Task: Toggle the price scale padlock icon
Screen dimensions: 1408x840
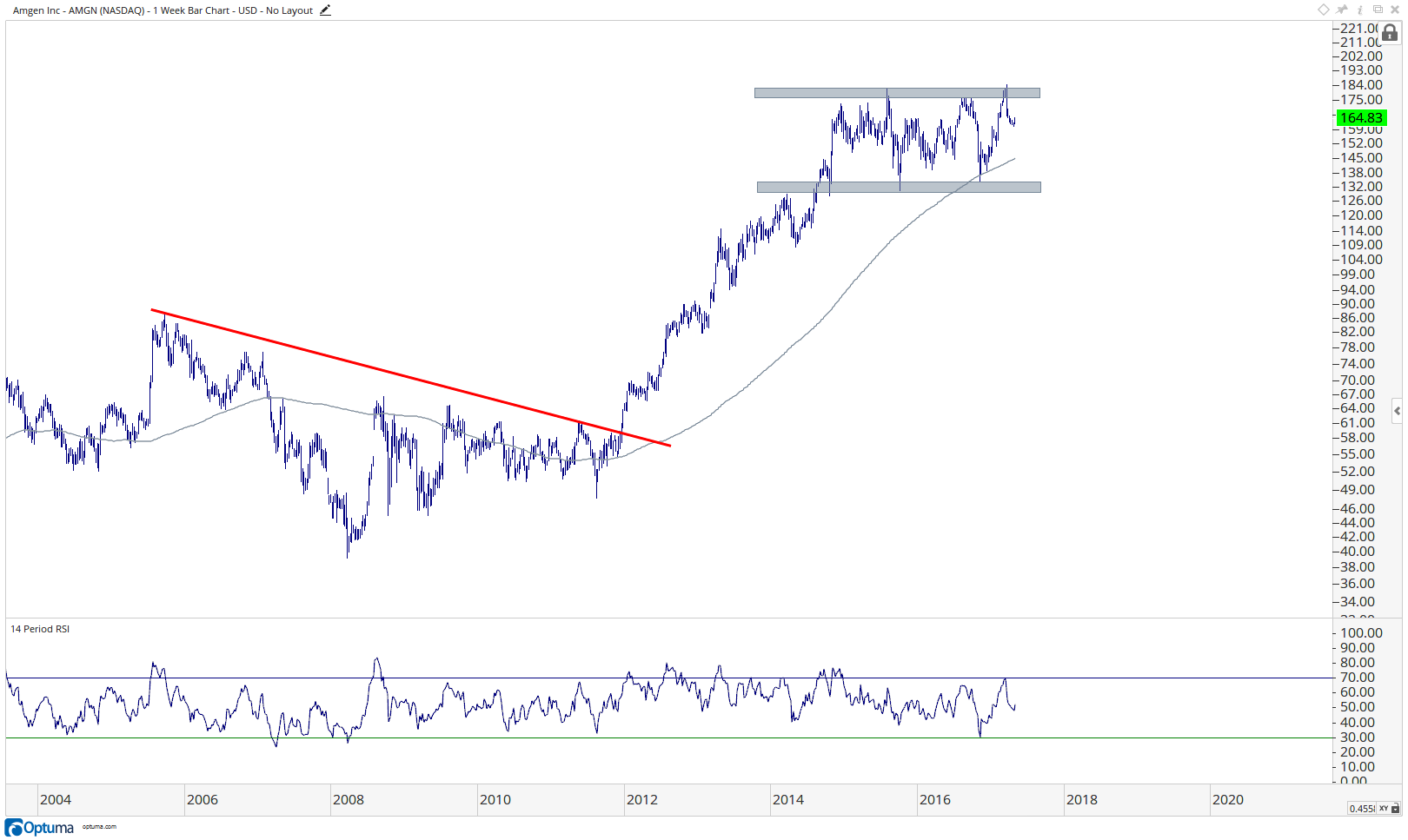Action: coord(1390,33)
